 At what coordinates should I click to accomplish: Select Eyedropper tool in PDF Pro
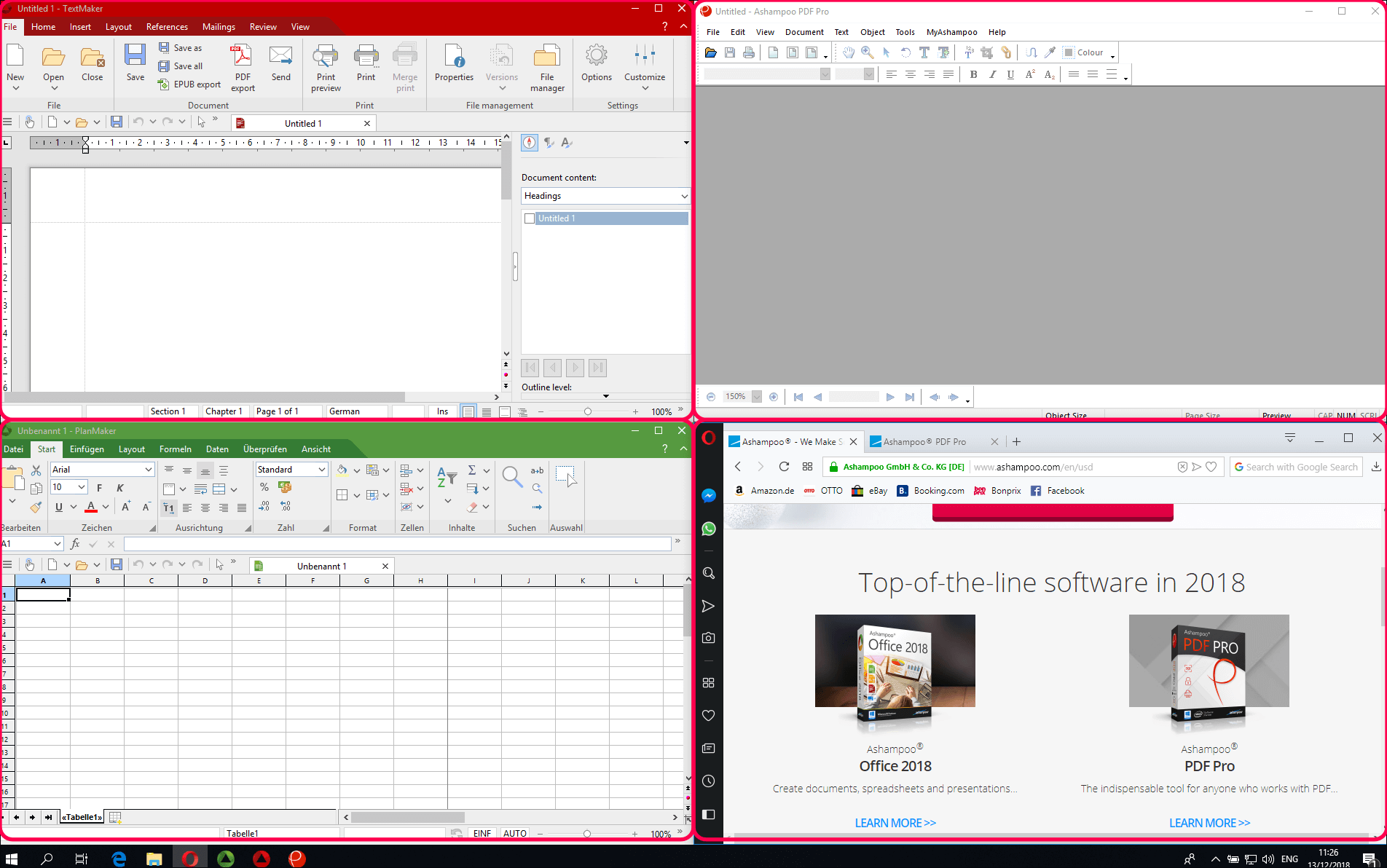click(1050, 52)
